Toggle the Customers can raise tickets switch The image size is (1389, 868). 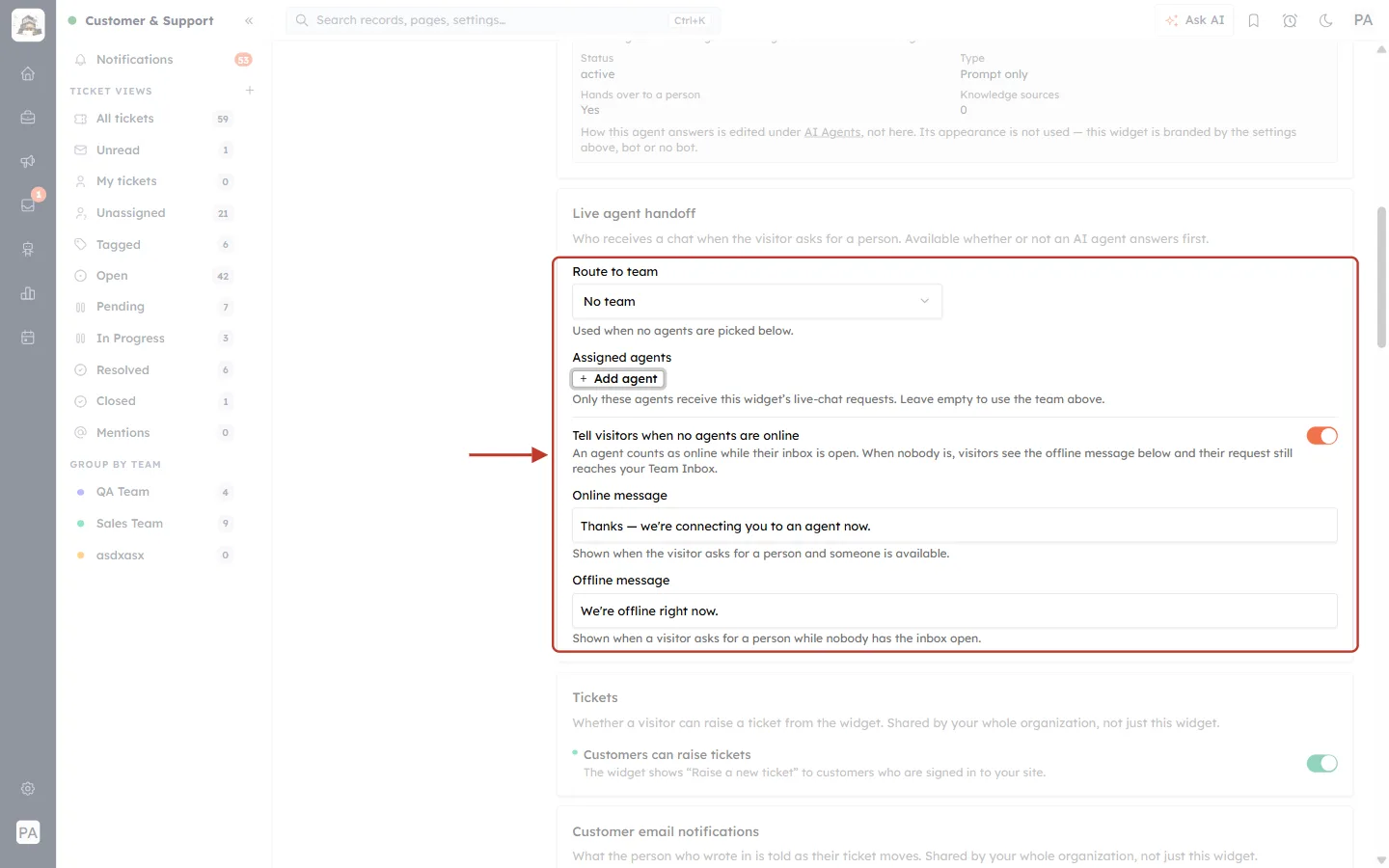pyautogui.click(x=1322, y=764)
